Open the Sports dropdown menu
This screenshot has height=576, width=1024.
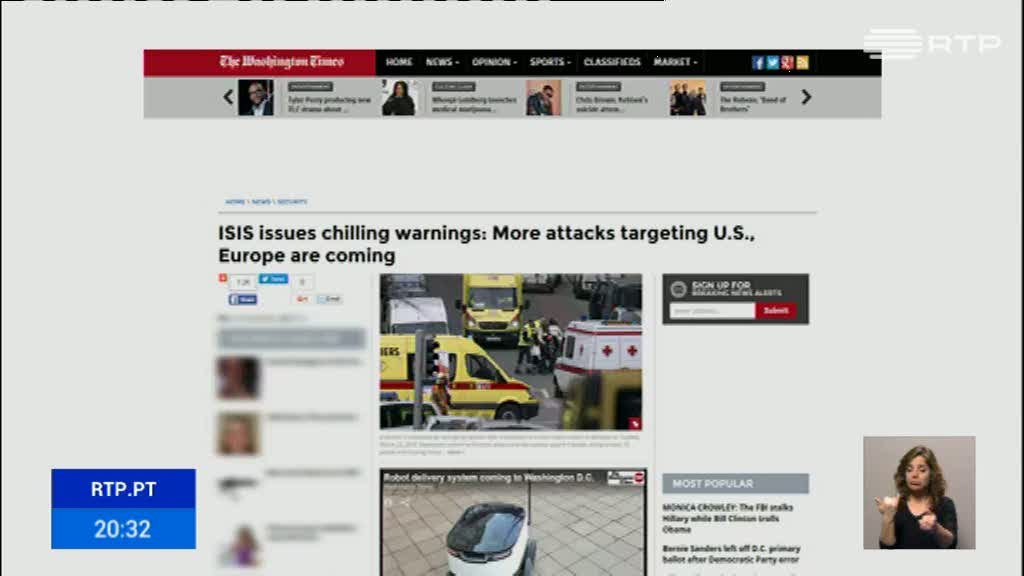[550, 62]
